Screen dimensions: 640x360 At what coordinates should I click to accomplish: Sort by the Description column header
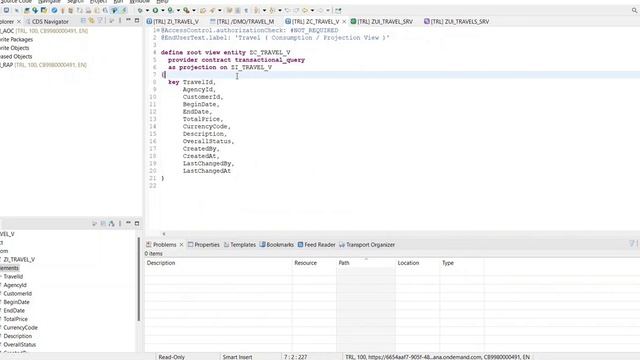pyautogui.click(x=218, y=263)
